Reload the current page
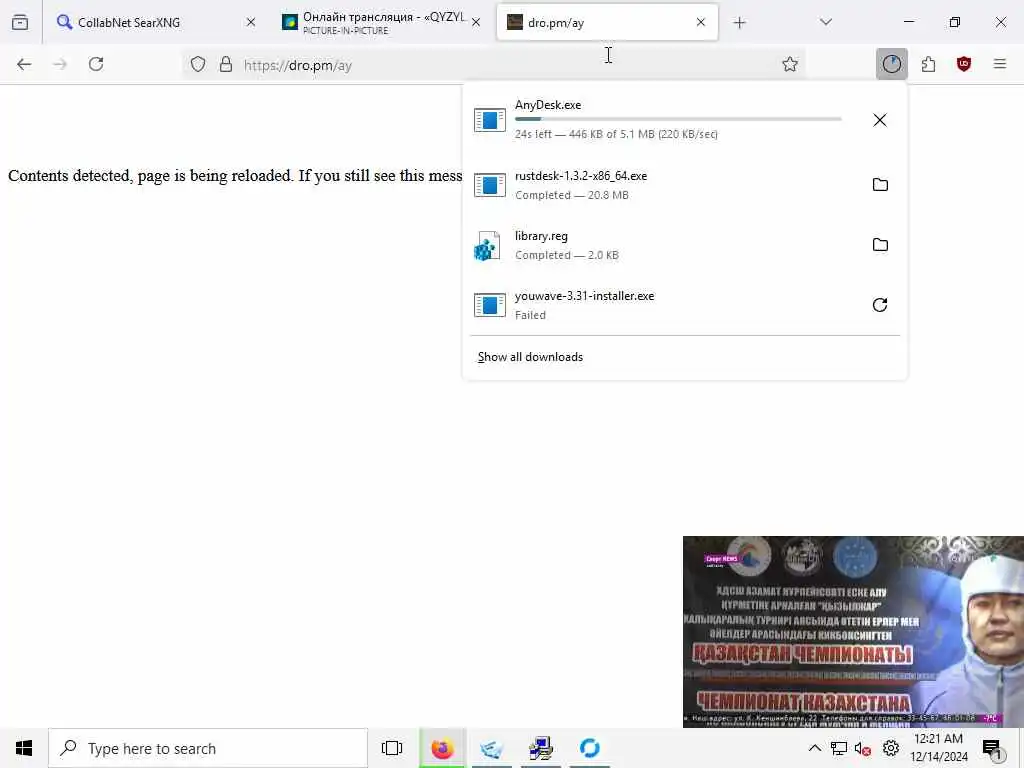The height and width of the screenshot is (768, 1024). (96, 64)
